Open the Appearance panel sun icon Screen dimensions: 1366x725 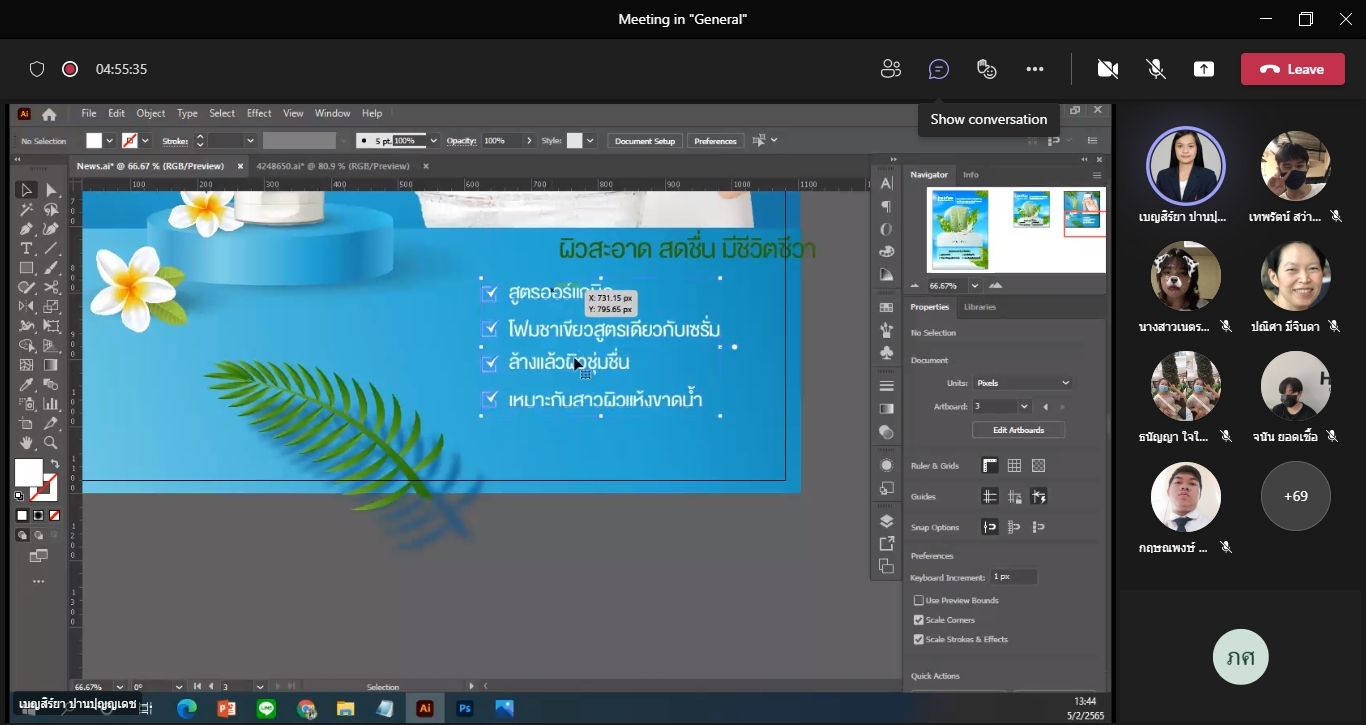pos(886,465)
